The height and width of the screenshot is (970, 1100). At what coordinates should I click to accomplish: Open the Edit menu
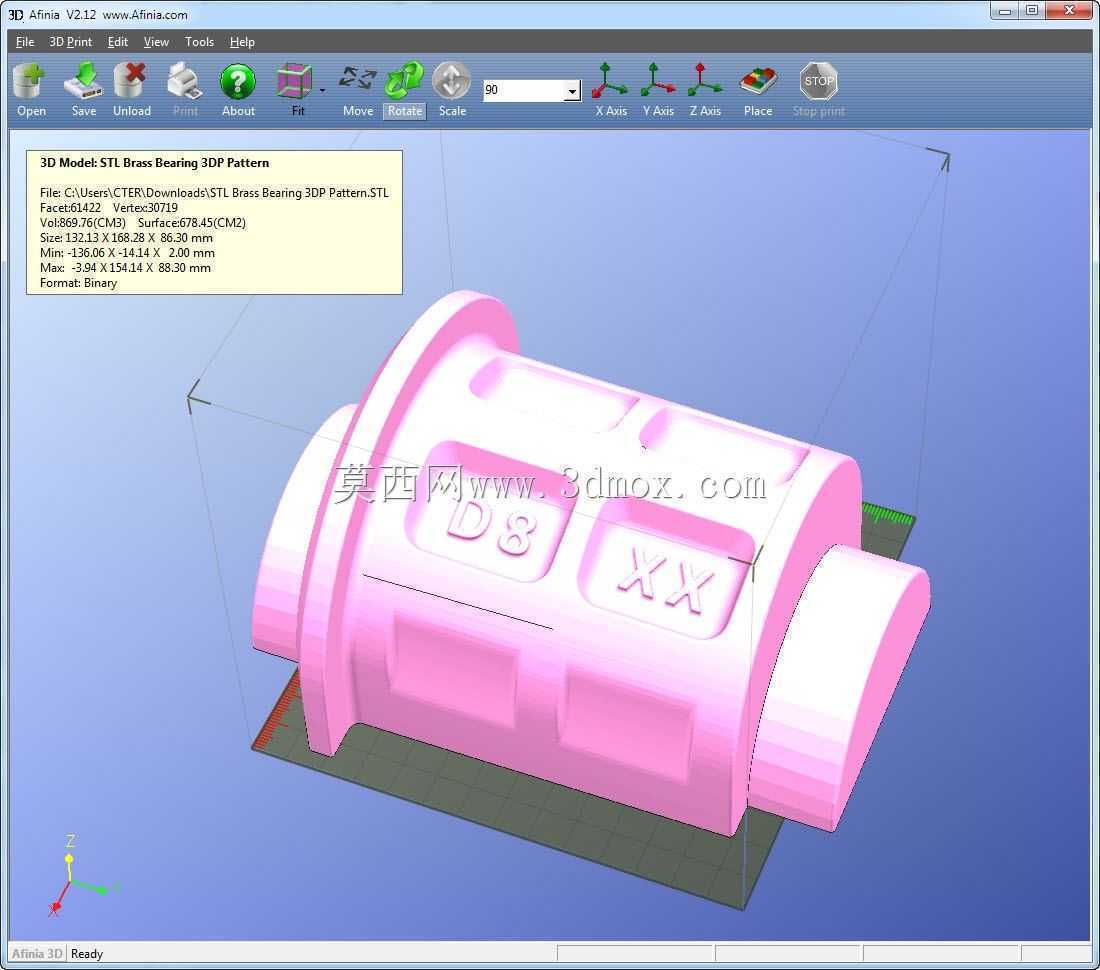(x=117, y=42)
